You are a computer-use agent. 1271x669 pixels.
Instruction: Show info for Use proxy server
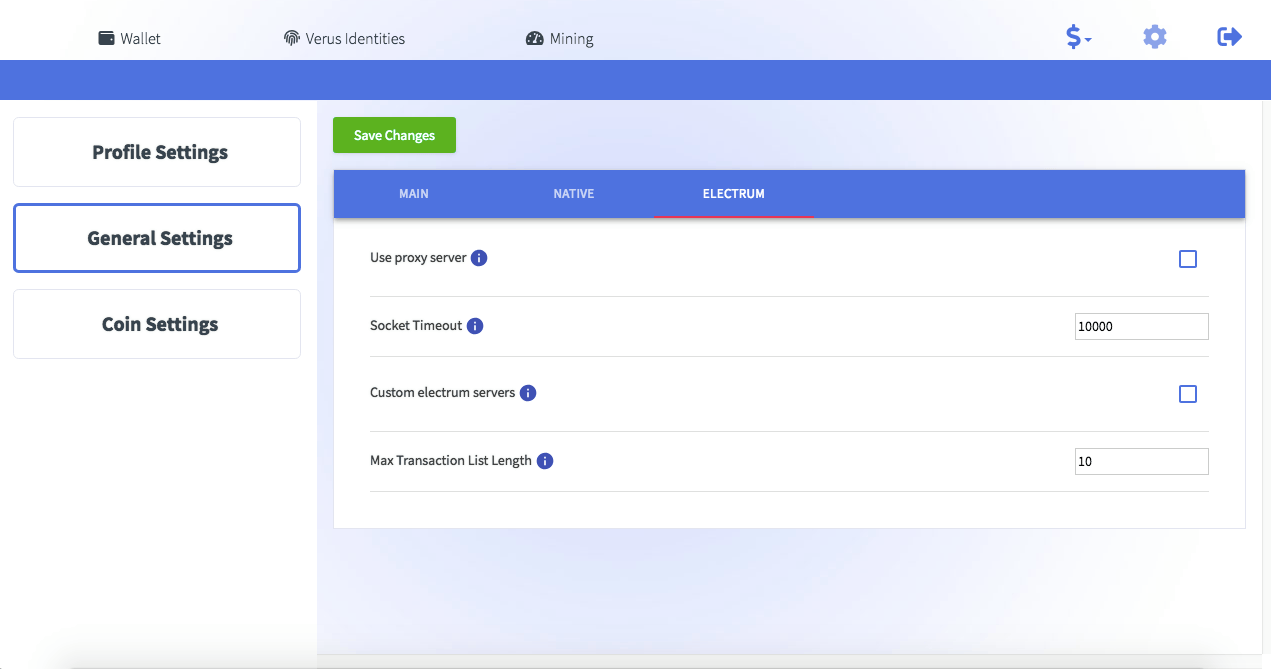click(x=479, y=258)
